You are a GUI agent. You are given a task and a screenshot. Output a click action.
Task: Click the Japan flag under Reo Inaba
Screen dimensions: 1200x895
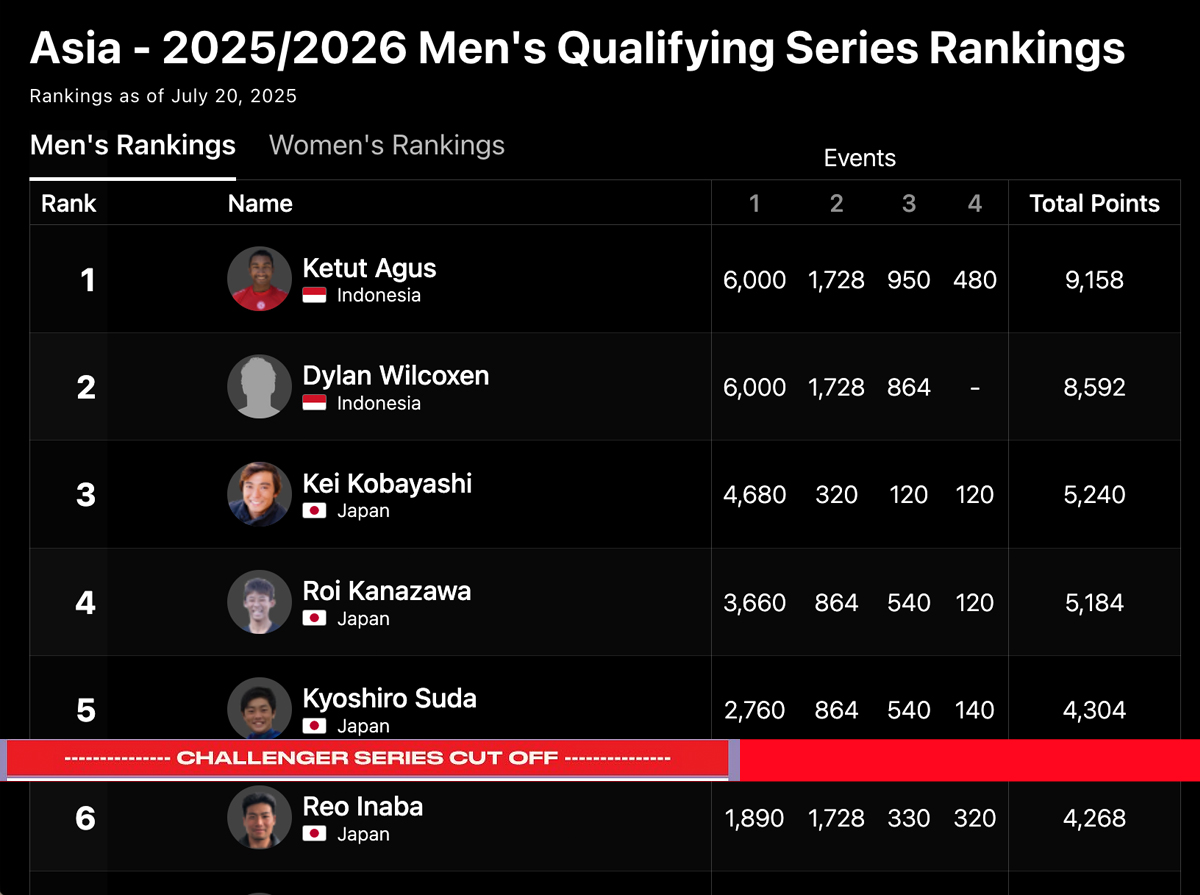coord(315,834)
